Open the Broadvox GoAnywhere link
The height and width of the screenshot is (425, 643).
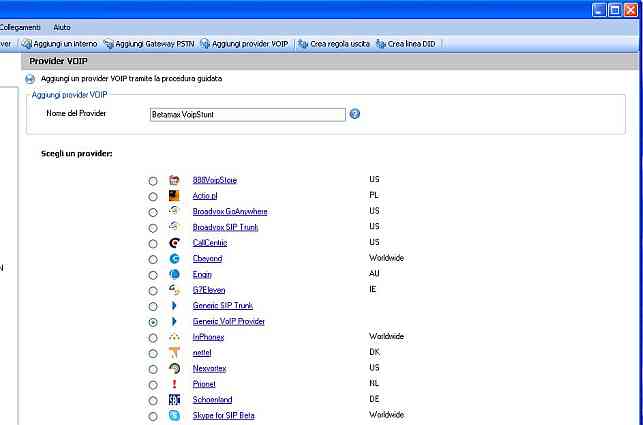coord(230,211)
